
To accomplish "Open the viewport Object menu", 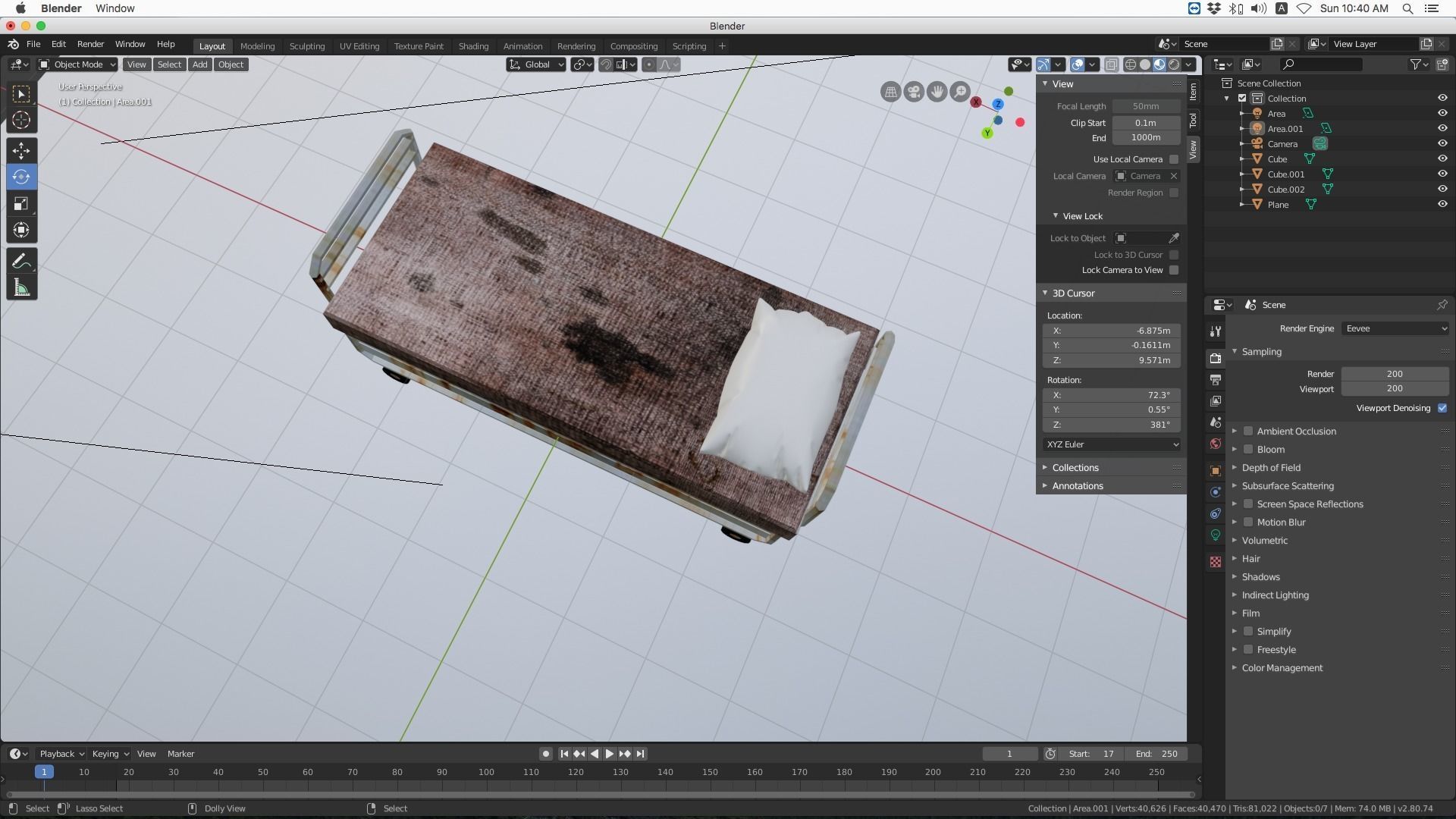I will point(231,64).
